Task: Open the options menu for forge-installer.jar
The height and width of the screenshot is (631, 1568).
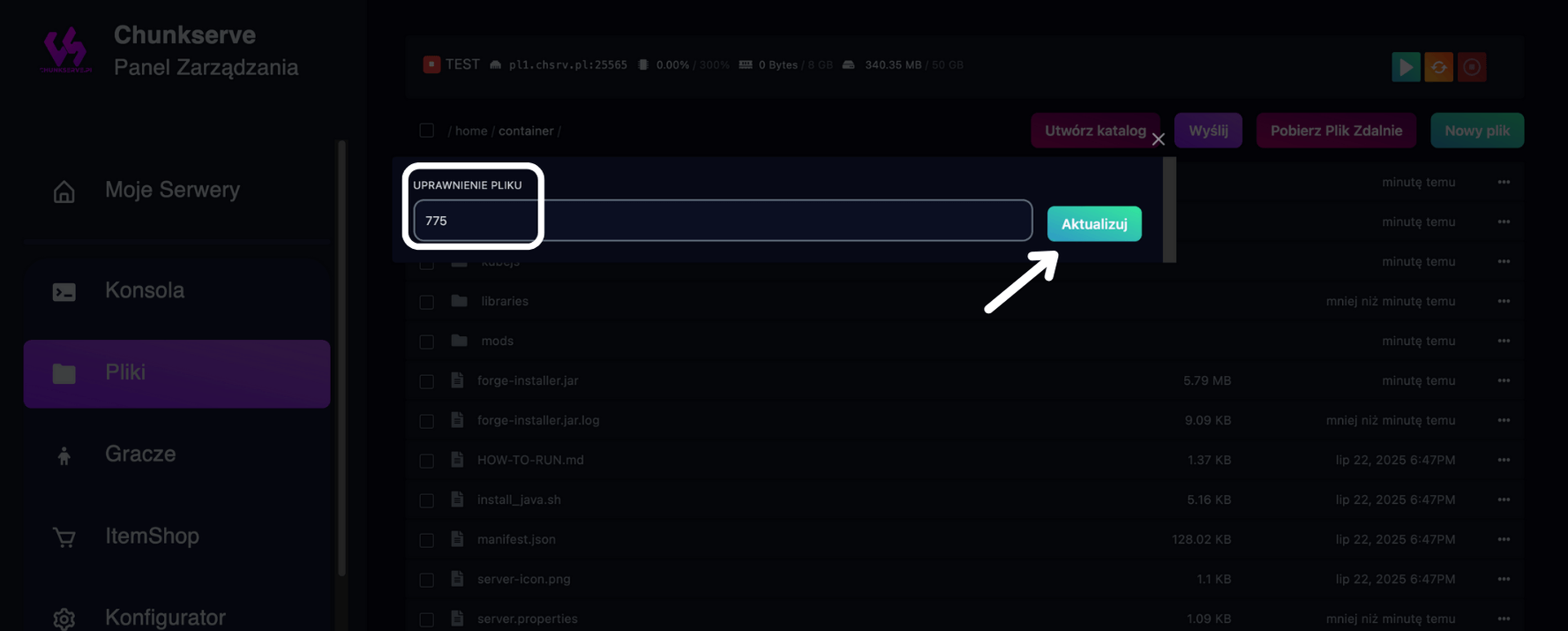Action: click(x=1504, y=380)
